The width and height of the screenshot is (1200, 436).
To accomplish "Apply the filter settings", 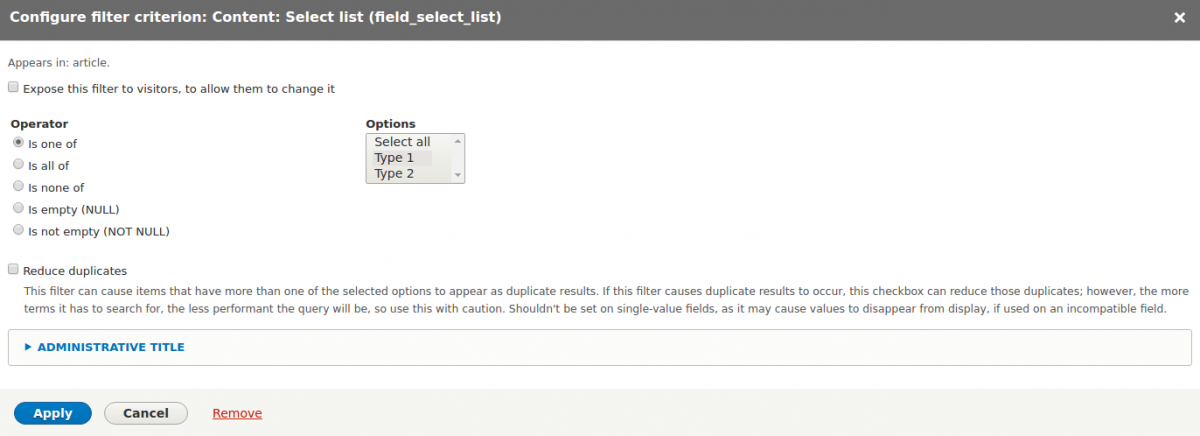I will tap(53, 413).
